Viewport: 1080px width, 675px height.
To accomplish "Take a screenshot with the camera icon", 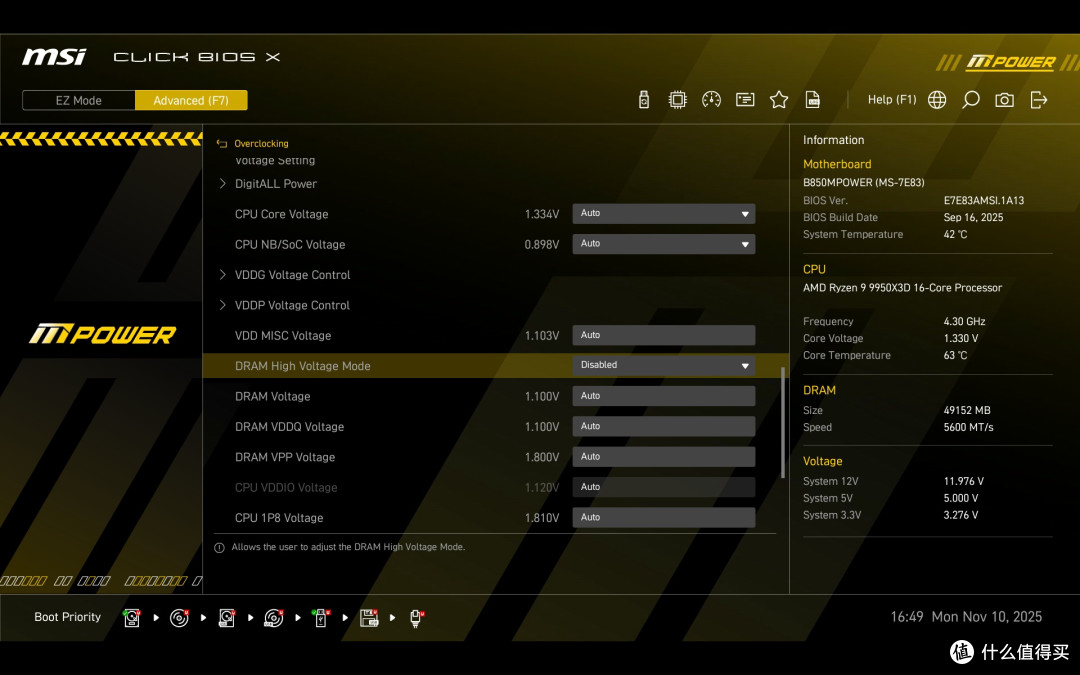I will [1004, 100].
